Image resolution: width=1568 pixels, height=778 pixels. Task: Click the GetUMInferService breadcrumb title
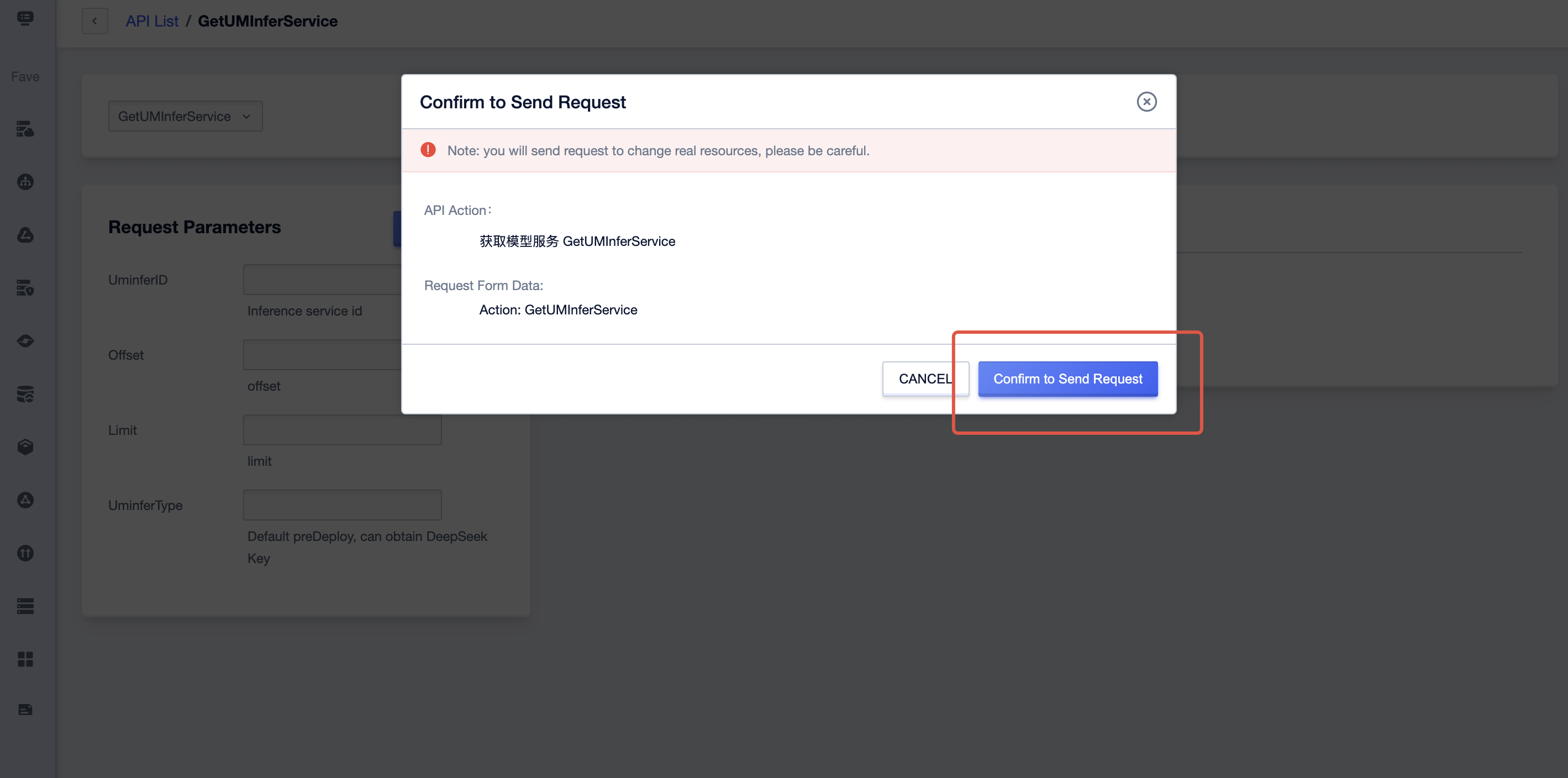coord(267,22)
